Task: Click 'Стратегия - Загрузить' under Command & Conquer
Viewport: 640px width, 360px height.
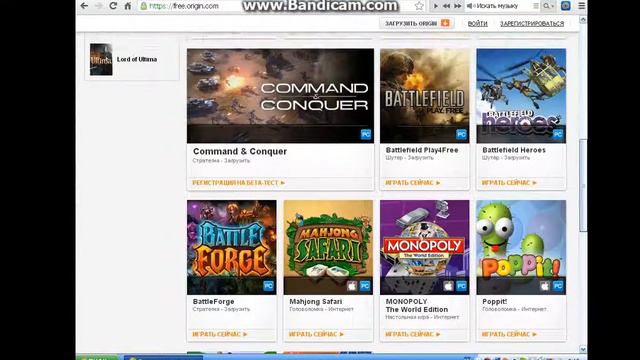Action: (221, 160)
